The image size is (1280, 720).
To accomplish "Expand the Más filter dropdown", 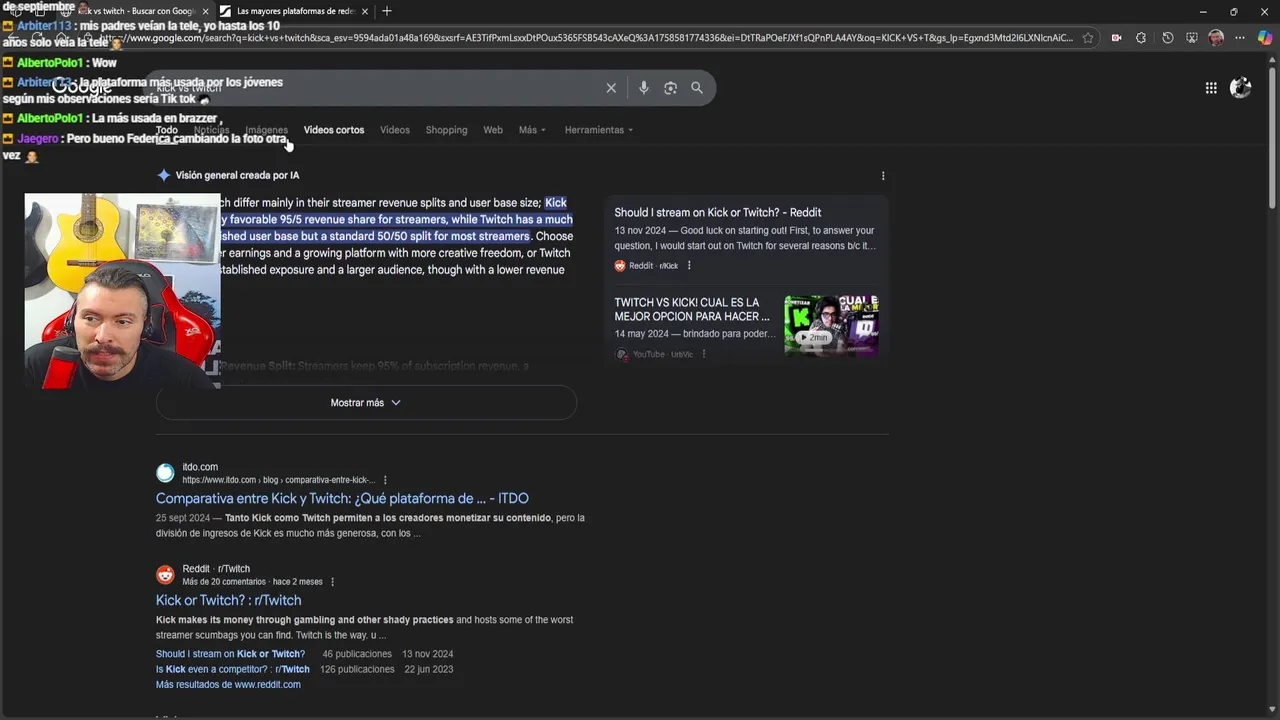I will click(532, 130).
